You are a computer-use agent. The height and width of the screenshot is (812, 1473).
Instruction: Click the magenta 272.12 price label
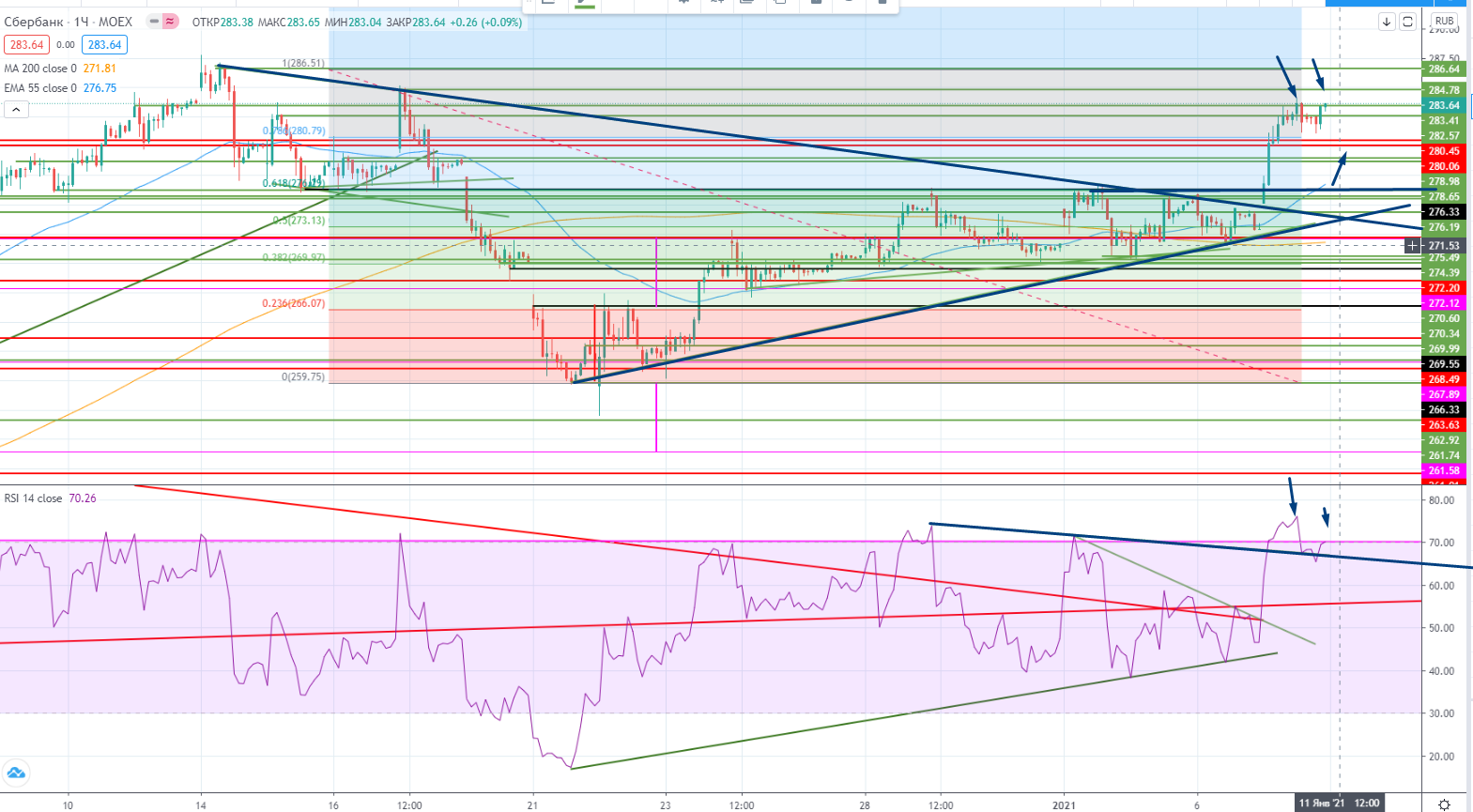click(x=1443, y=303)
